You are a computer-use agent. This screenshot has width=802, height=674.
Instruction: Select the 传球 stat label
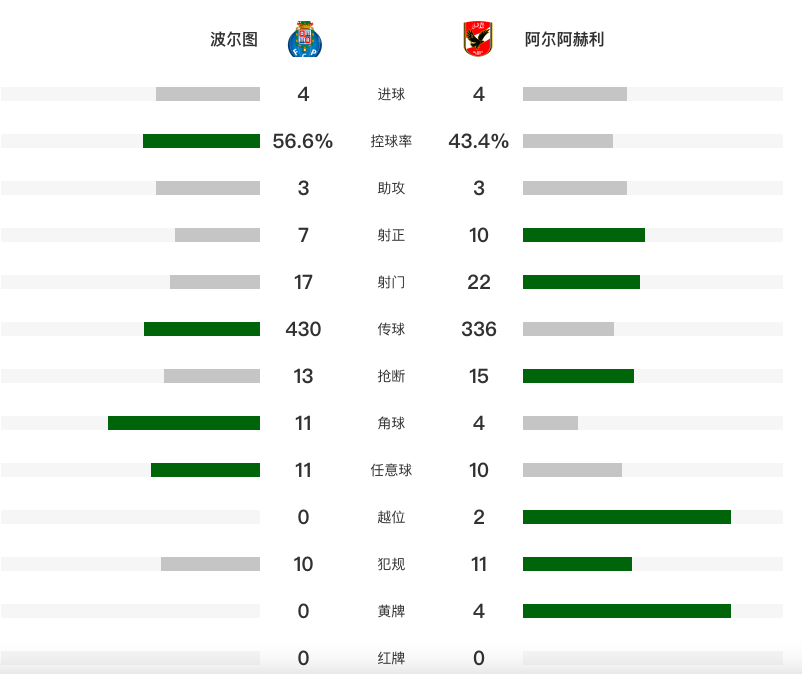tap(391, 329)
